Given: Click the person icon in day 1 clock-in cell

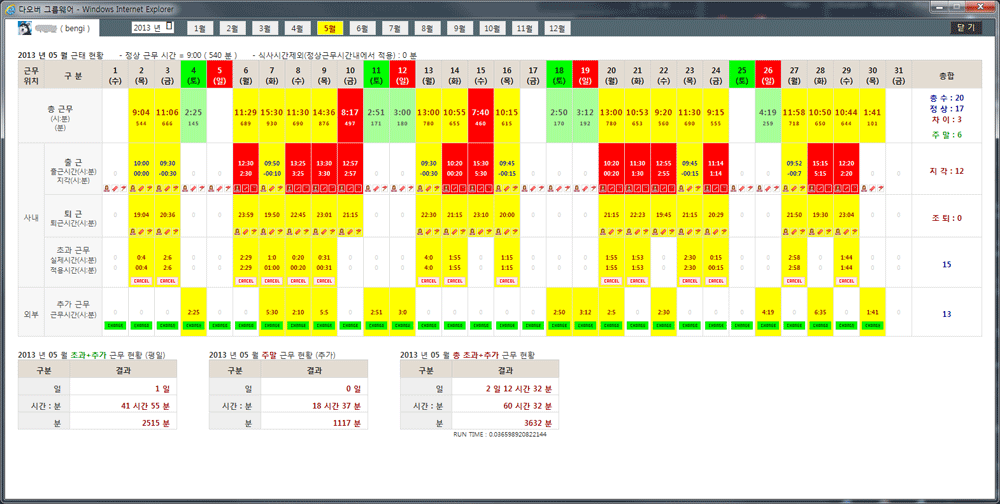Looking at the screenshot, I should coord(108,187).
